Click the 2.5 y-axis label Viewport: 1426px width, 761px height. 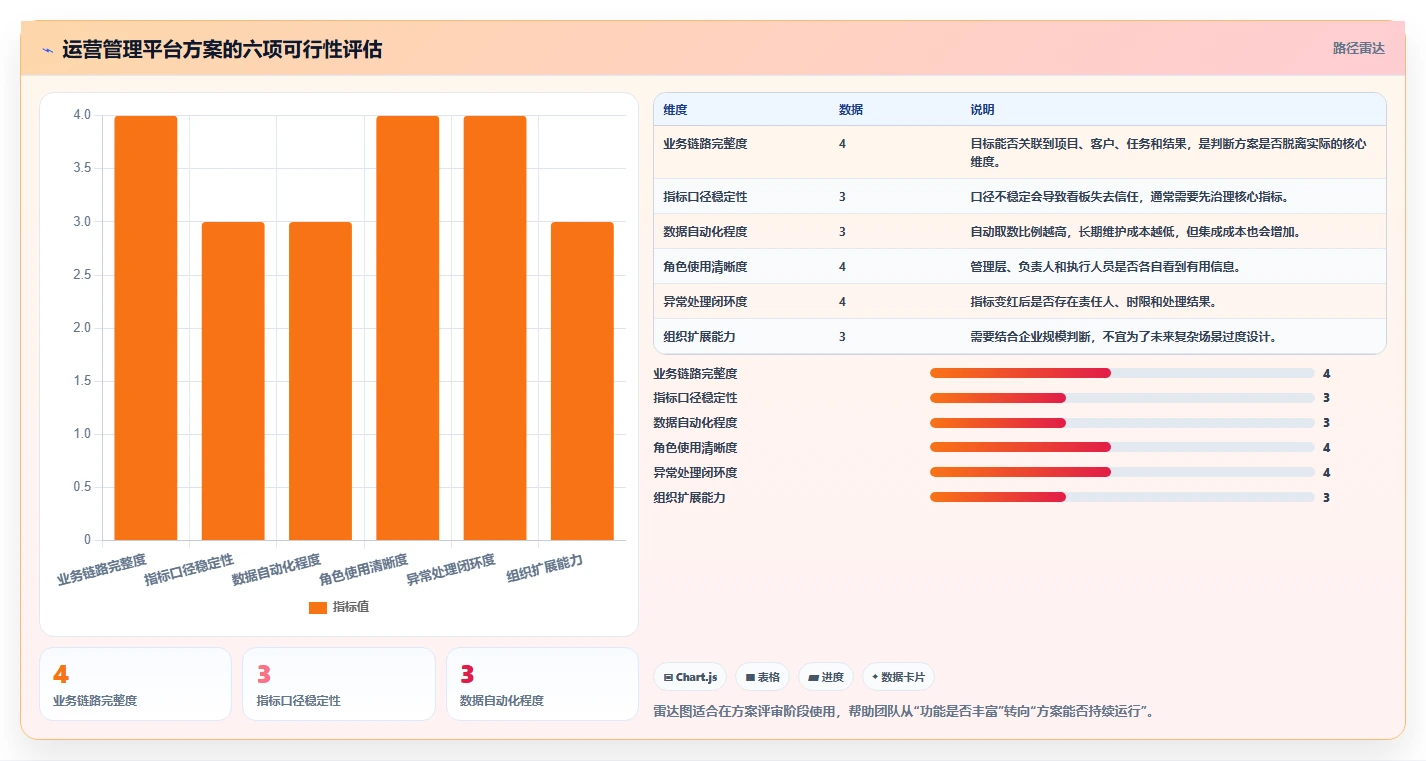[x=82, y=275]
